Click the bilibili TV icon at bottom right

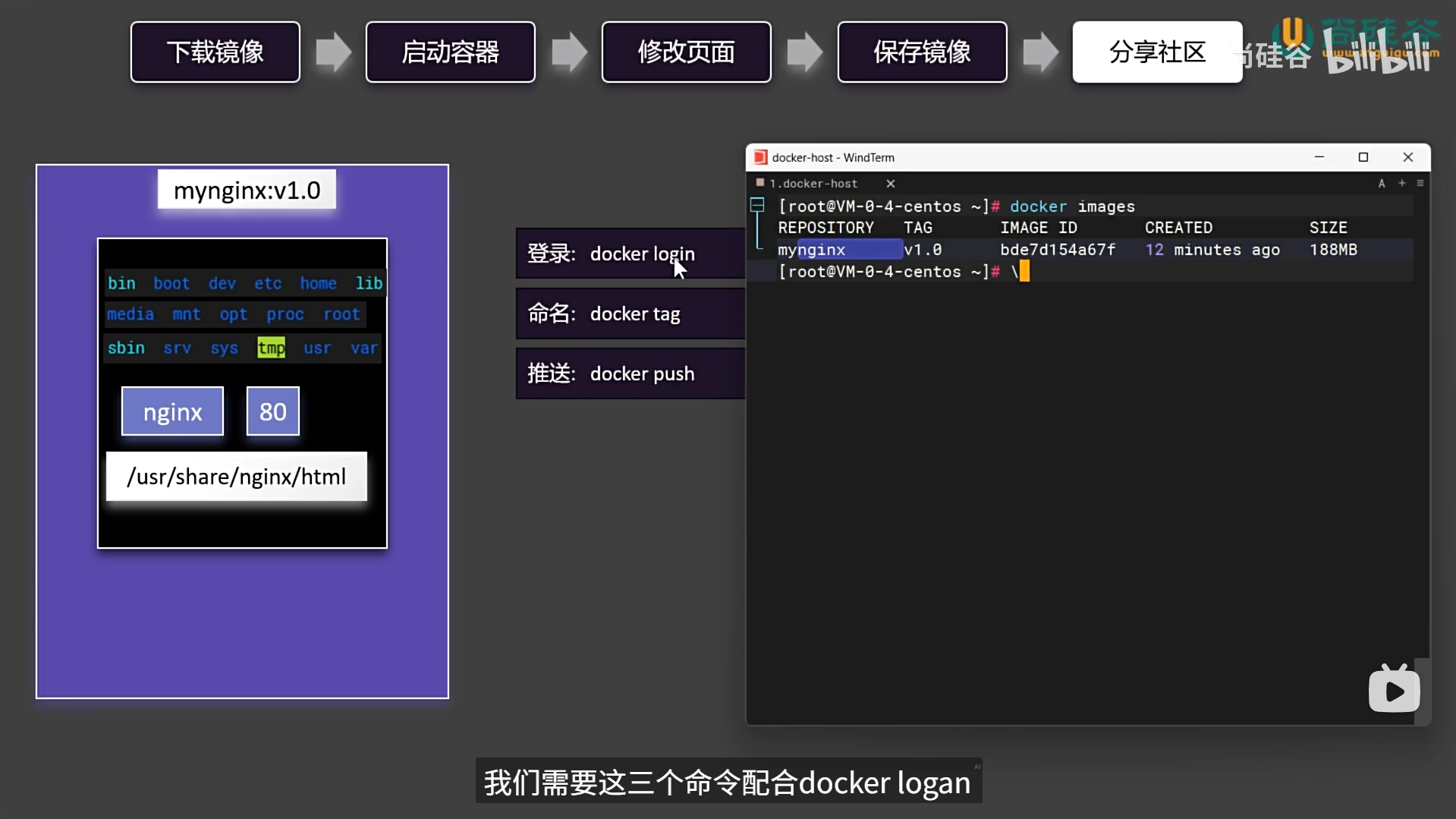(1395, 688)
